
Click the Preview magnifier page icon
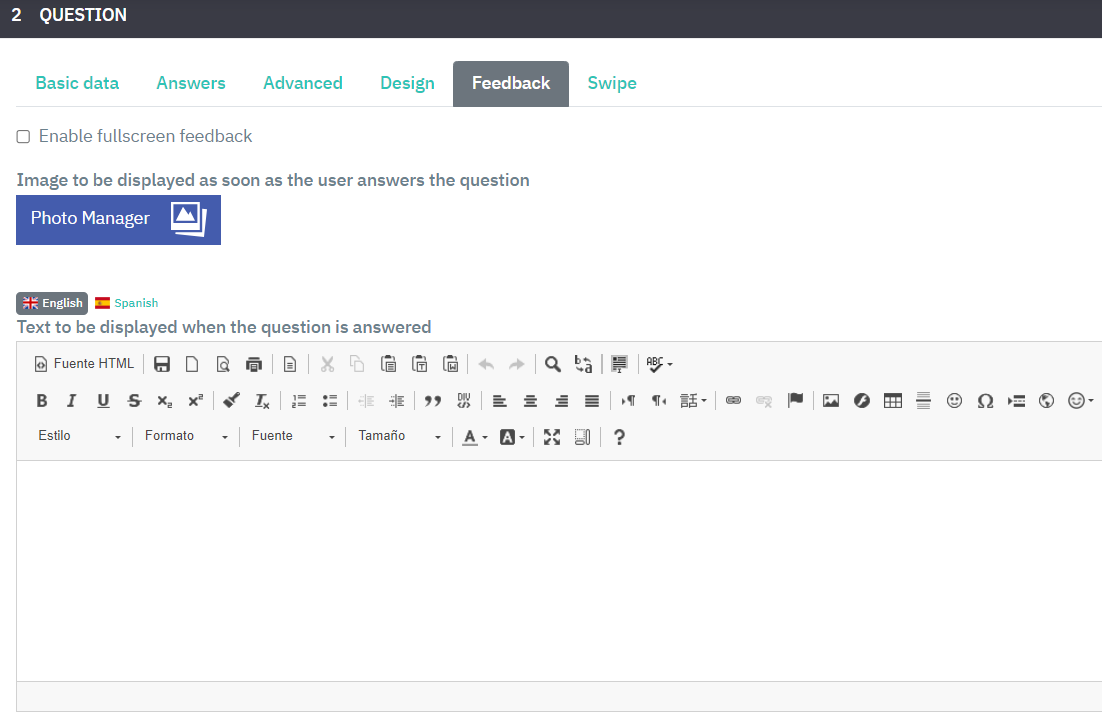click(x=223, y=363)
